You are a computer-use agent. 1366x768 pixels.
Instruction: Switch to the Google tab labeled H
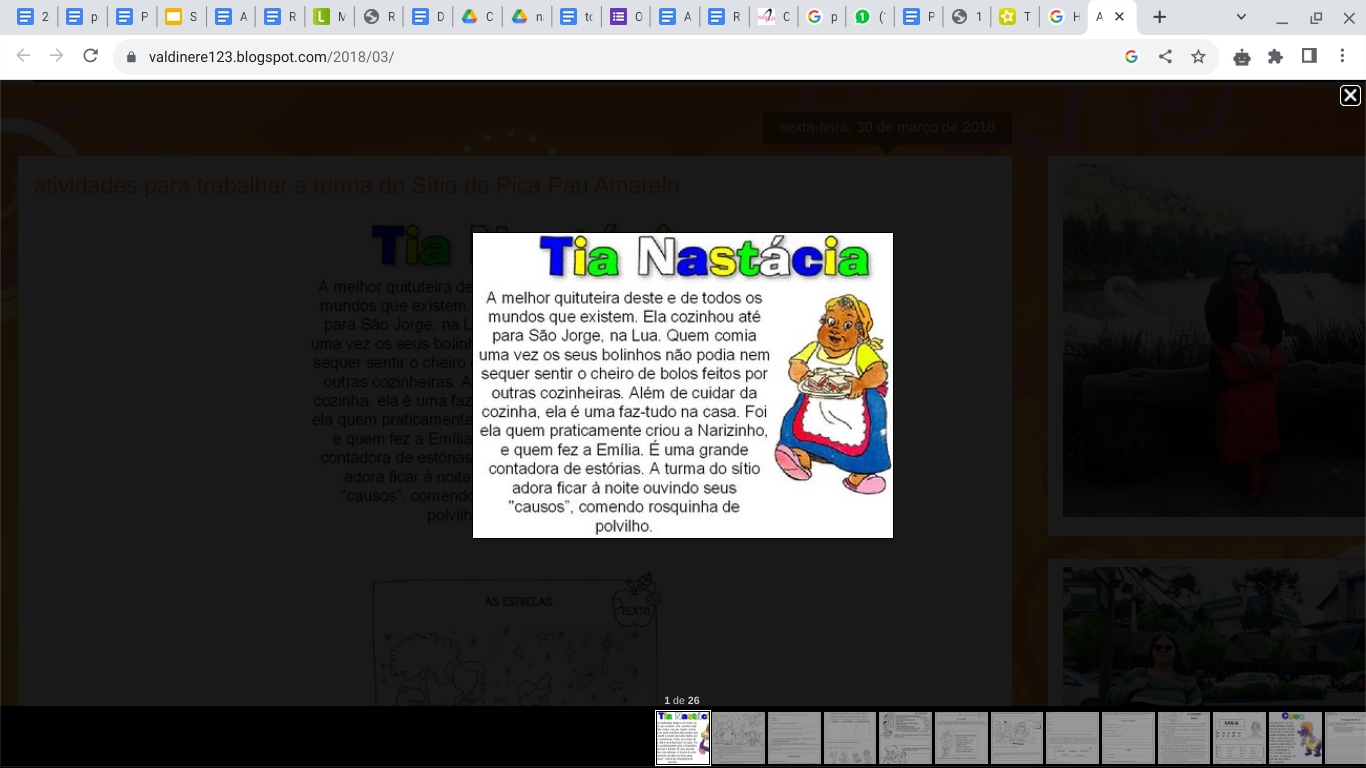click(x=1063, y=17)
